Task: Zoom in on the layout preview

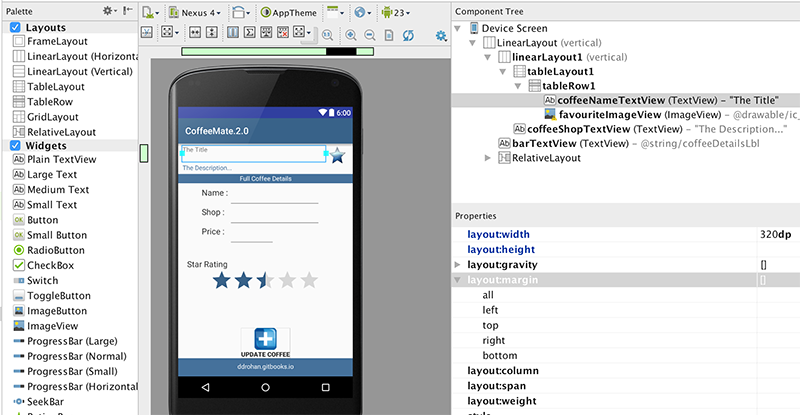Action: point(351,35)
